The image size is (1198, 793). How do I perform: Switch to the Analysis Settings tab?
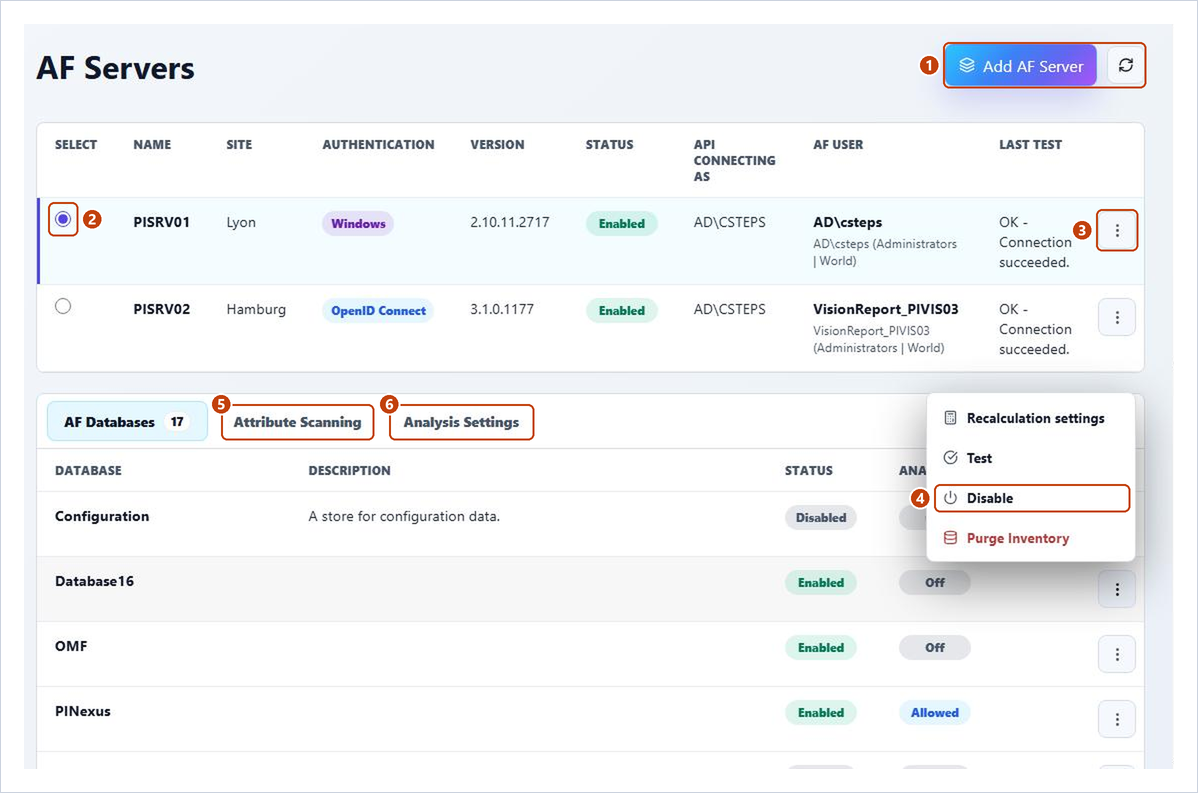pyautogui.click(x=461, y=422)
